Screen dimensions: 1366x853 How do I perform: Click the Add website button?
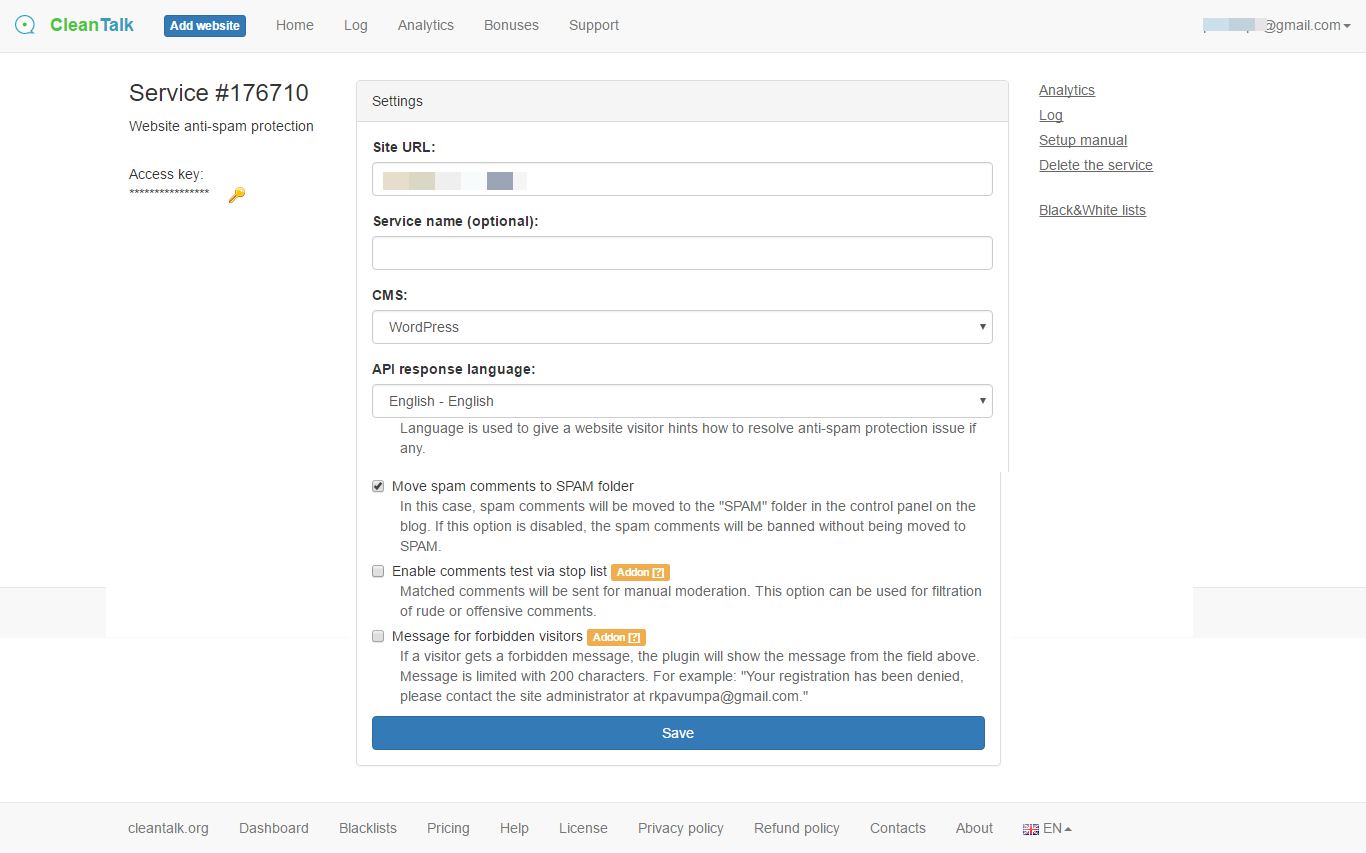(205, 26)
